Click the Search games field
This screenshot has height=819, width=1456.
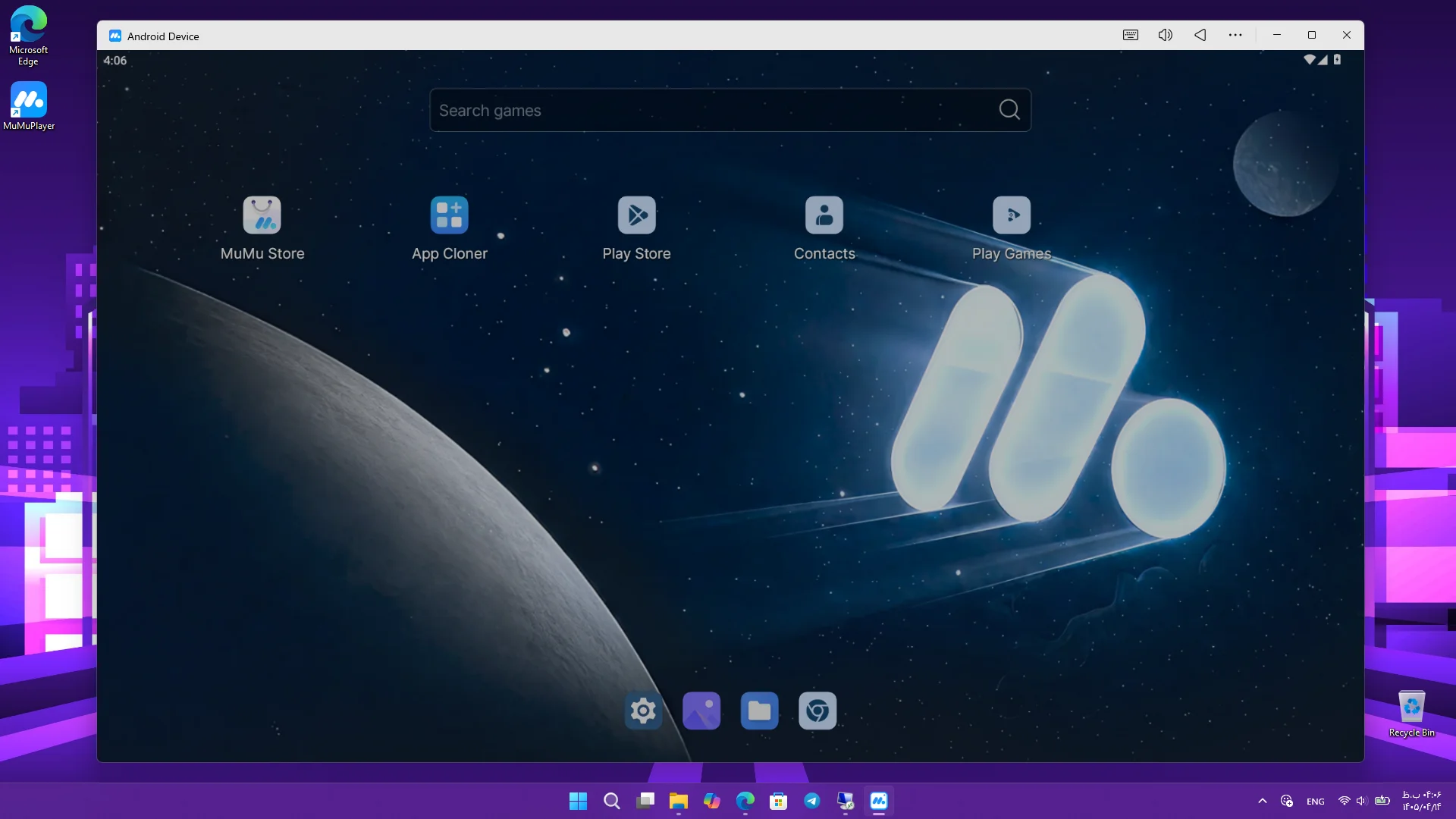coord(730,110)
